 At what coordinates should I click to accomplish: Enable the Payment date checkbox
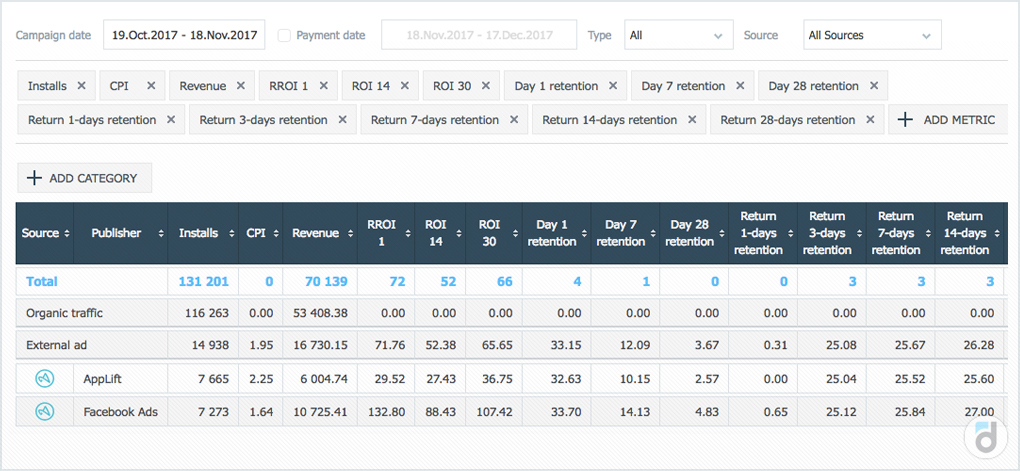click(284, 35)
